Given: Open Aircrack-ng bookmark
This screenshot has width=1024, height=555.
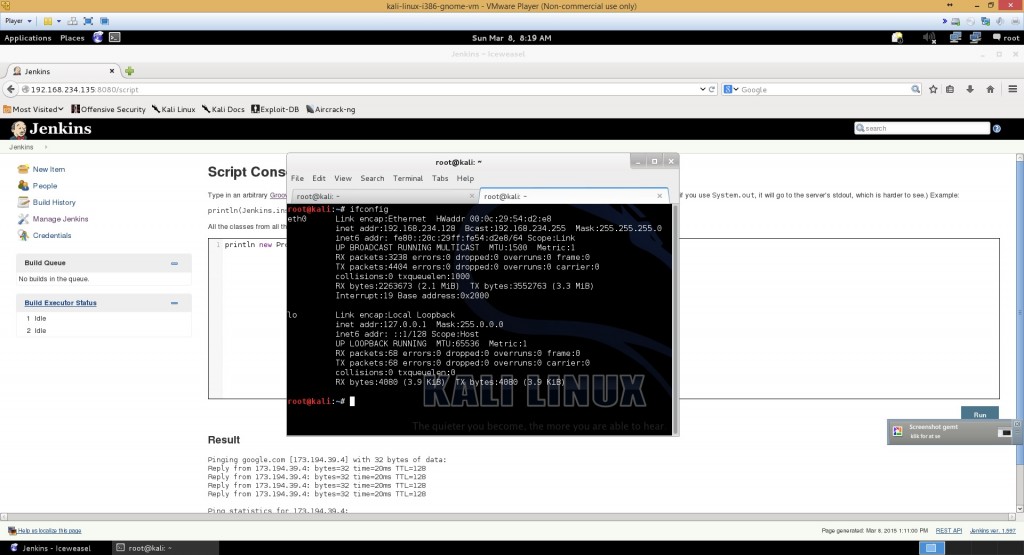Looking at the screenshot, I should coord(330,109).
